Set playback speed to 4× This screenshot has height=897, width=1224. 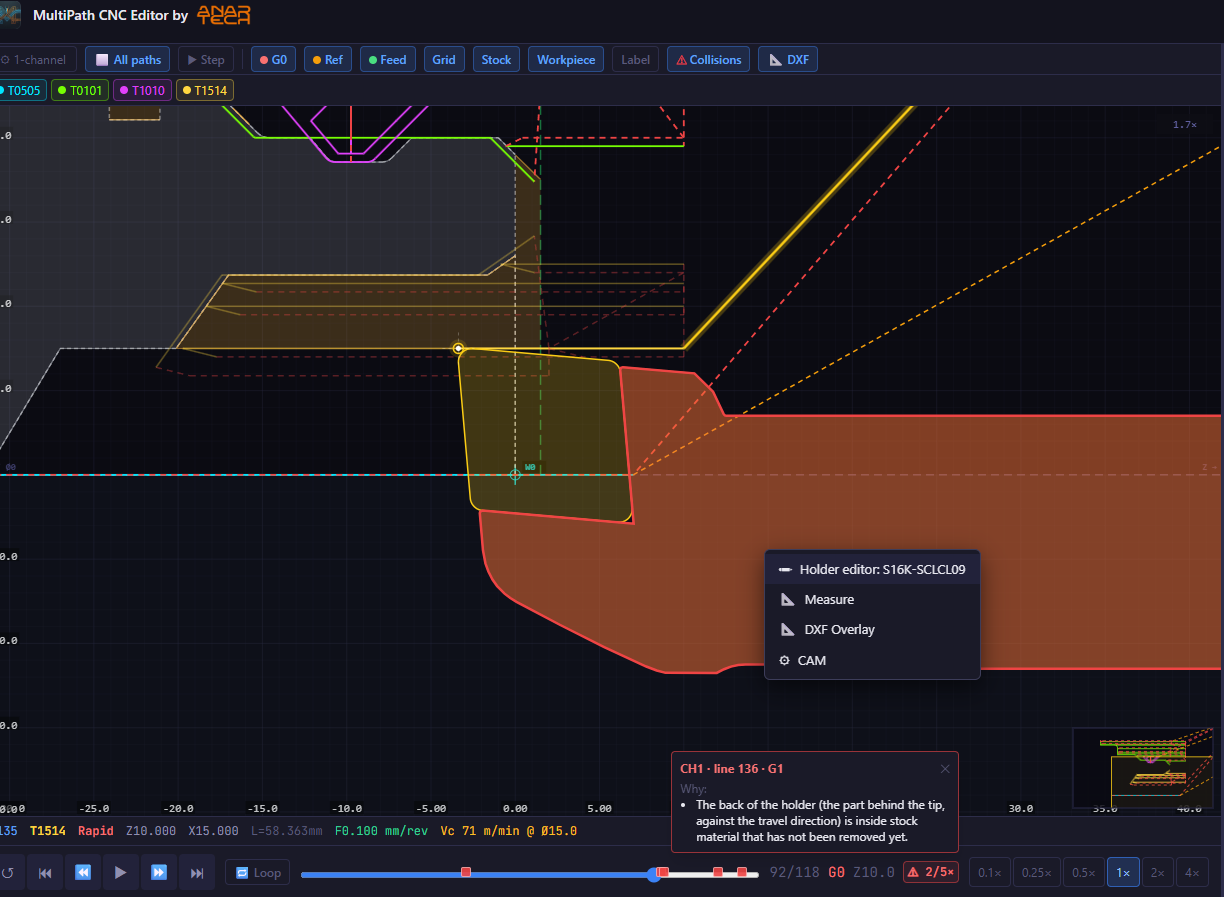pos(1192,873)
